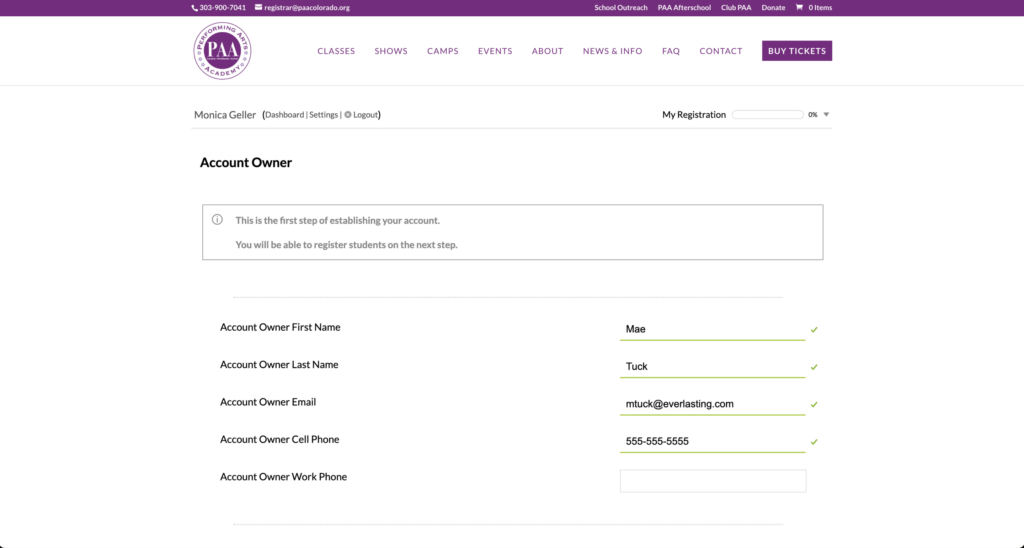Click the 0 Items cart link
Screen dimensions: 1024x548
820,8
